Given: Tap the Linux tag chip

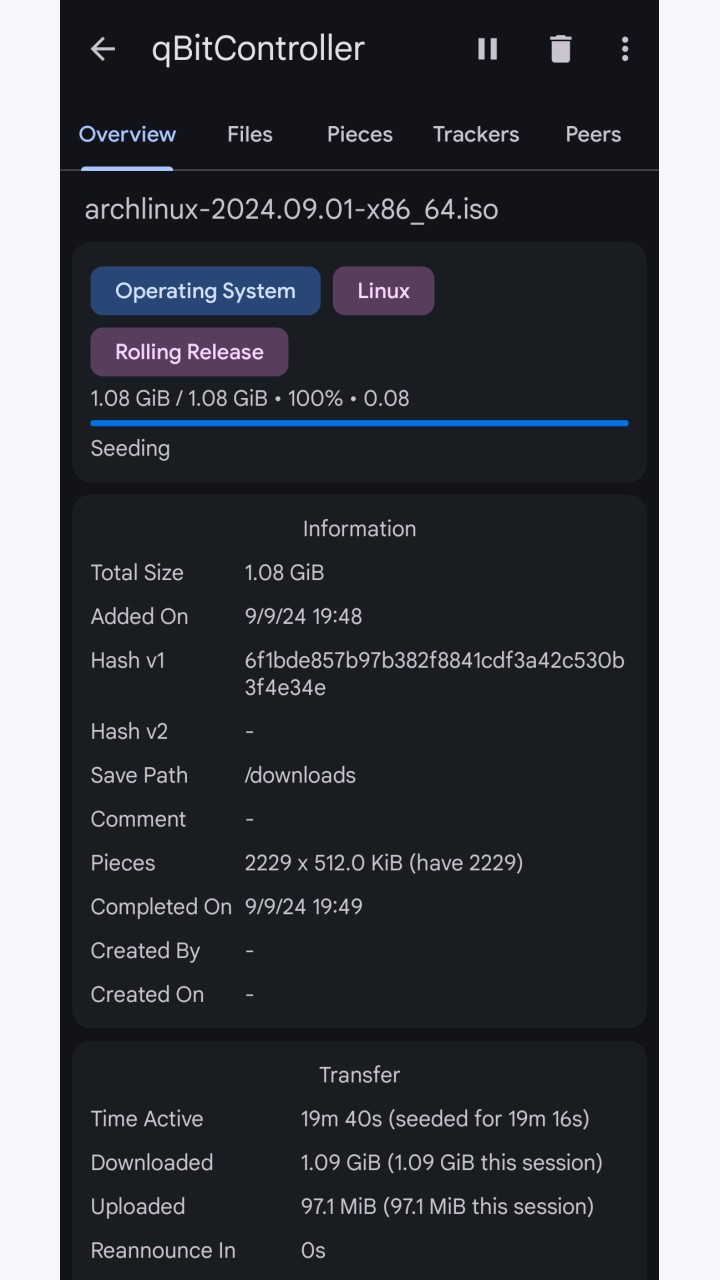Looking at the screenshot, I should pyautogui.click(x=384, y=291).
